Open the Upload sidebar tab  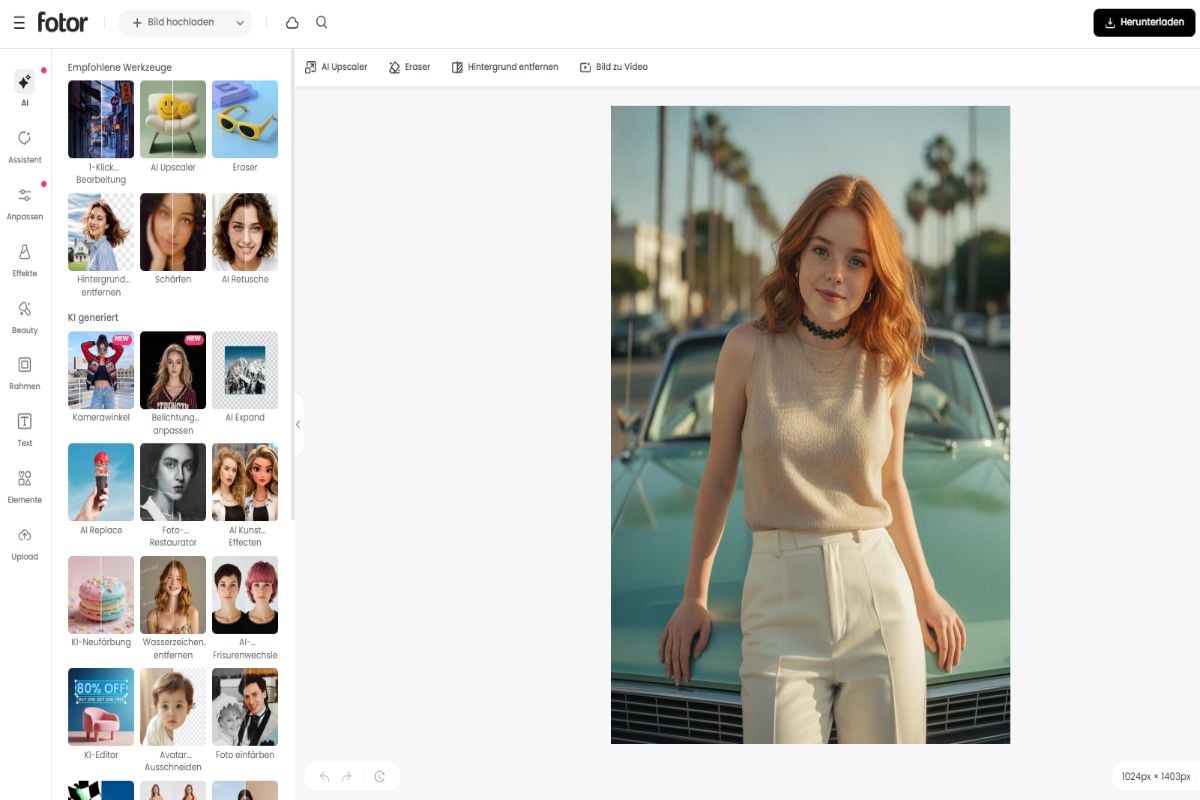pos(25,543)
